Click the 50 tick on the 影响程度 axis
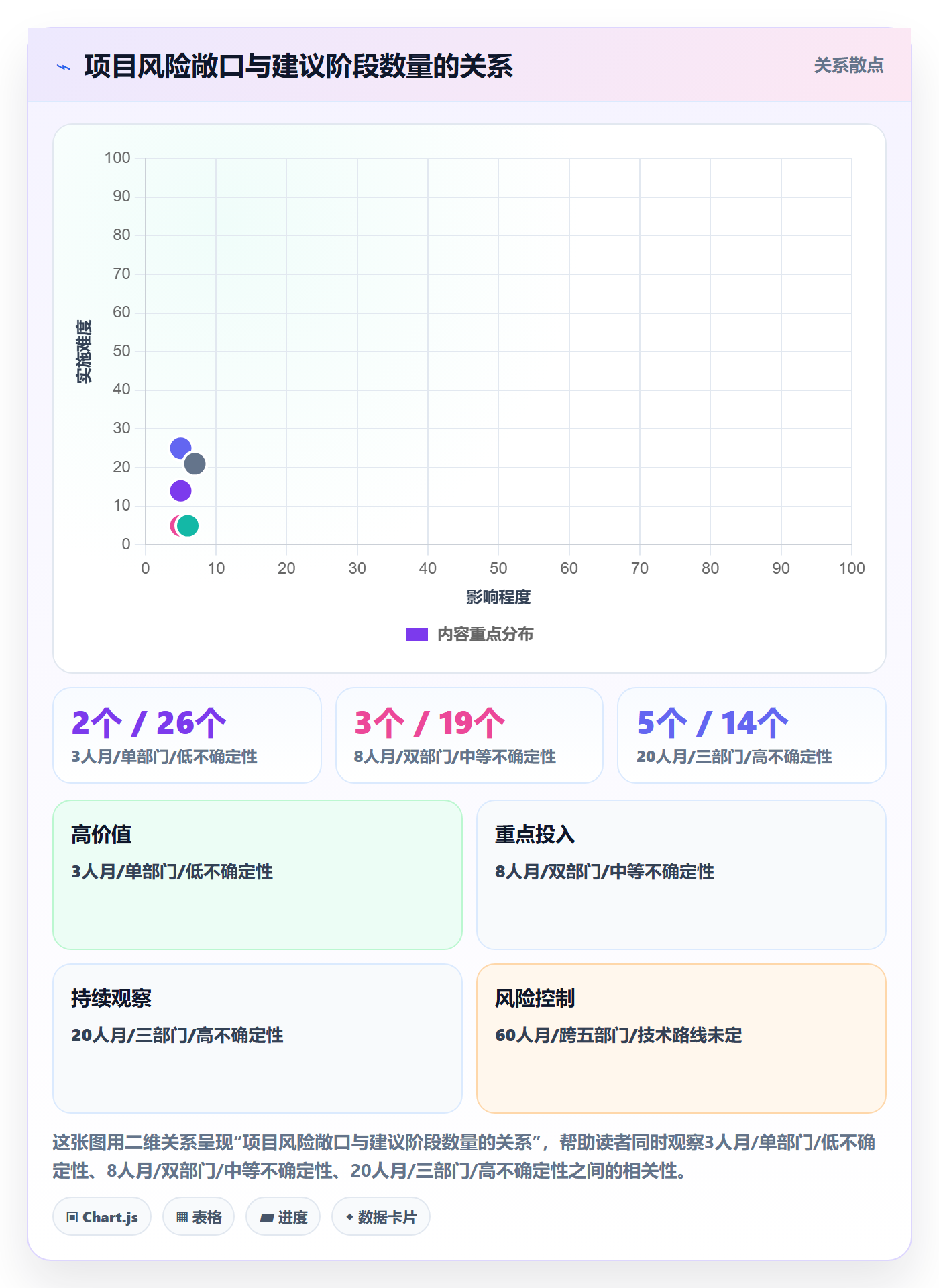939x1288 pixels. 498,568
